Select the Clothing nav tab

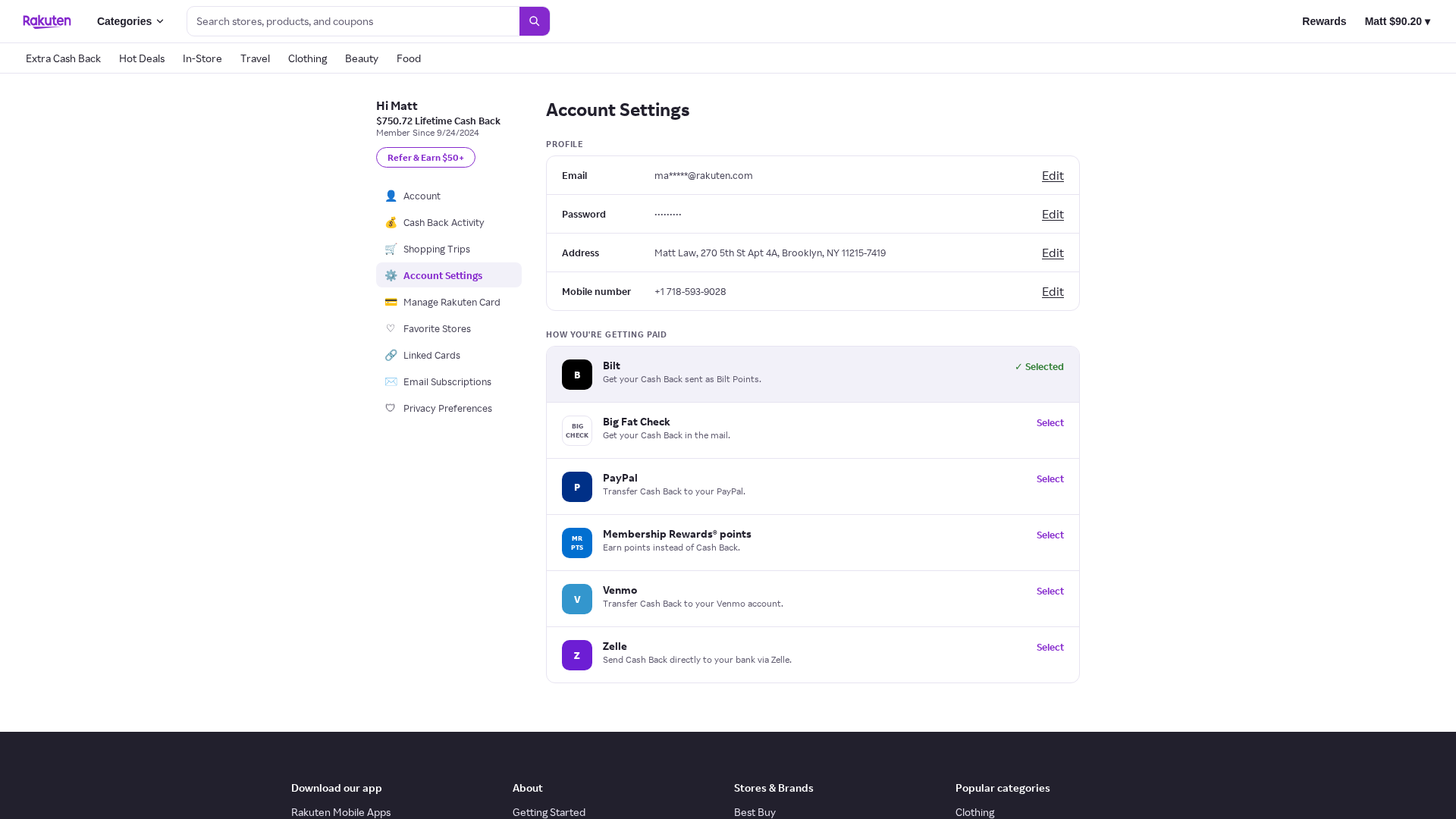pos(307,58)
